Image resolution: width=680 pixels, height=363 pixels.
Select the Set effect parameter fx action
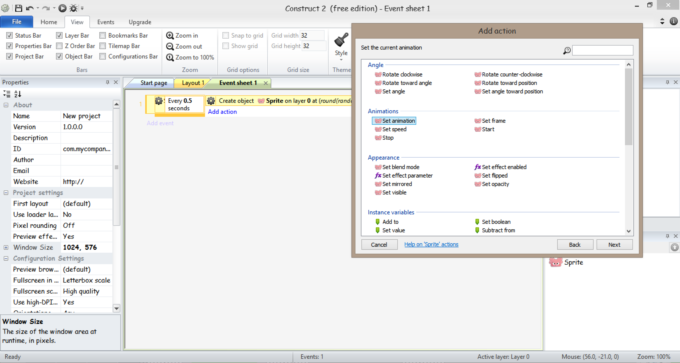click(403, 176)
